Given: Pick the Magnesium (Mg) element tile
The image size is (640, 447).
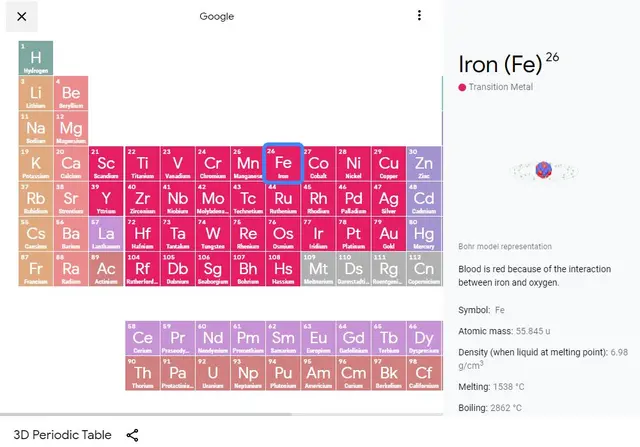Looking at the screenshot, I should coord(71,129).
